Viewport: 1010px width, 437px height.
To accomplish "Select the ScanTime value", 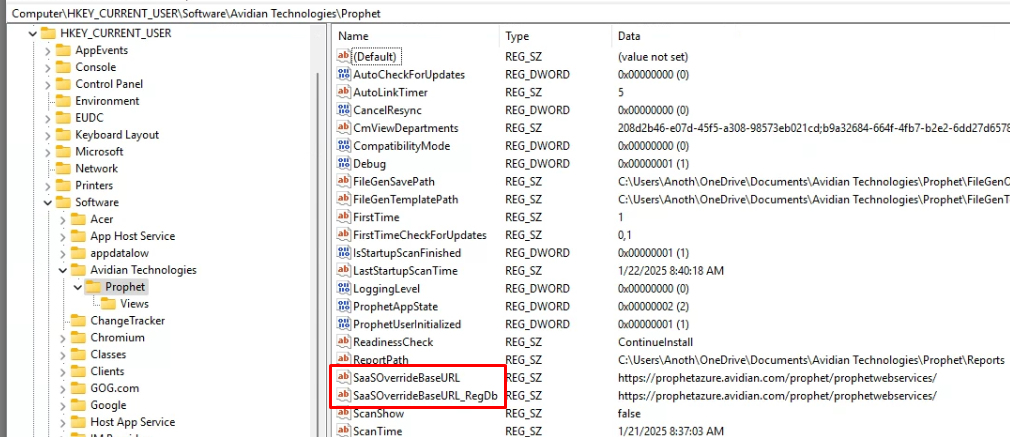I will tap(377, 431).
